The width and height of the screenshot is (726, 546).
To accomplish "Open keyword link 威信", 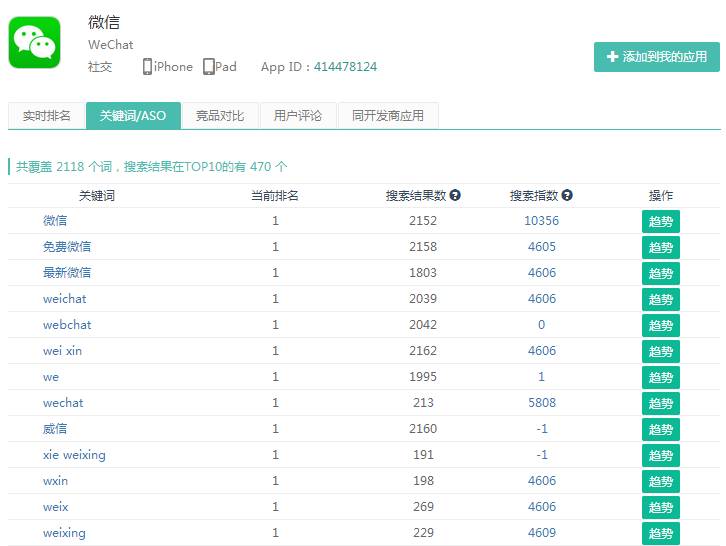I will pyautogui.click(x=55, y=429).
